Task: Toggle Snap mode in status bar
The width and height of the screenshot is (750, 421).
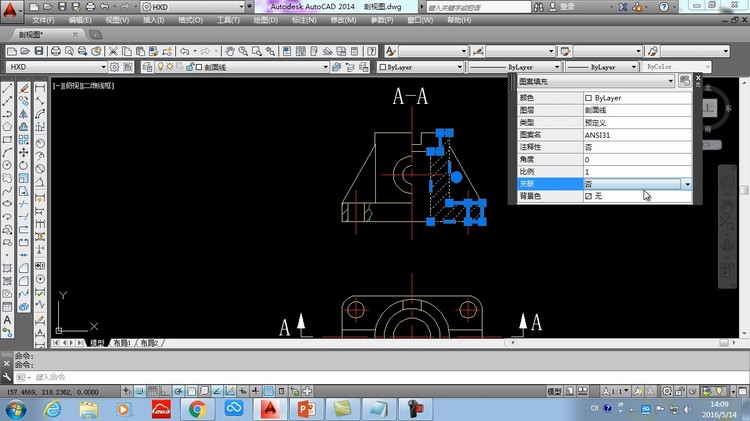Action: point(139,391)
